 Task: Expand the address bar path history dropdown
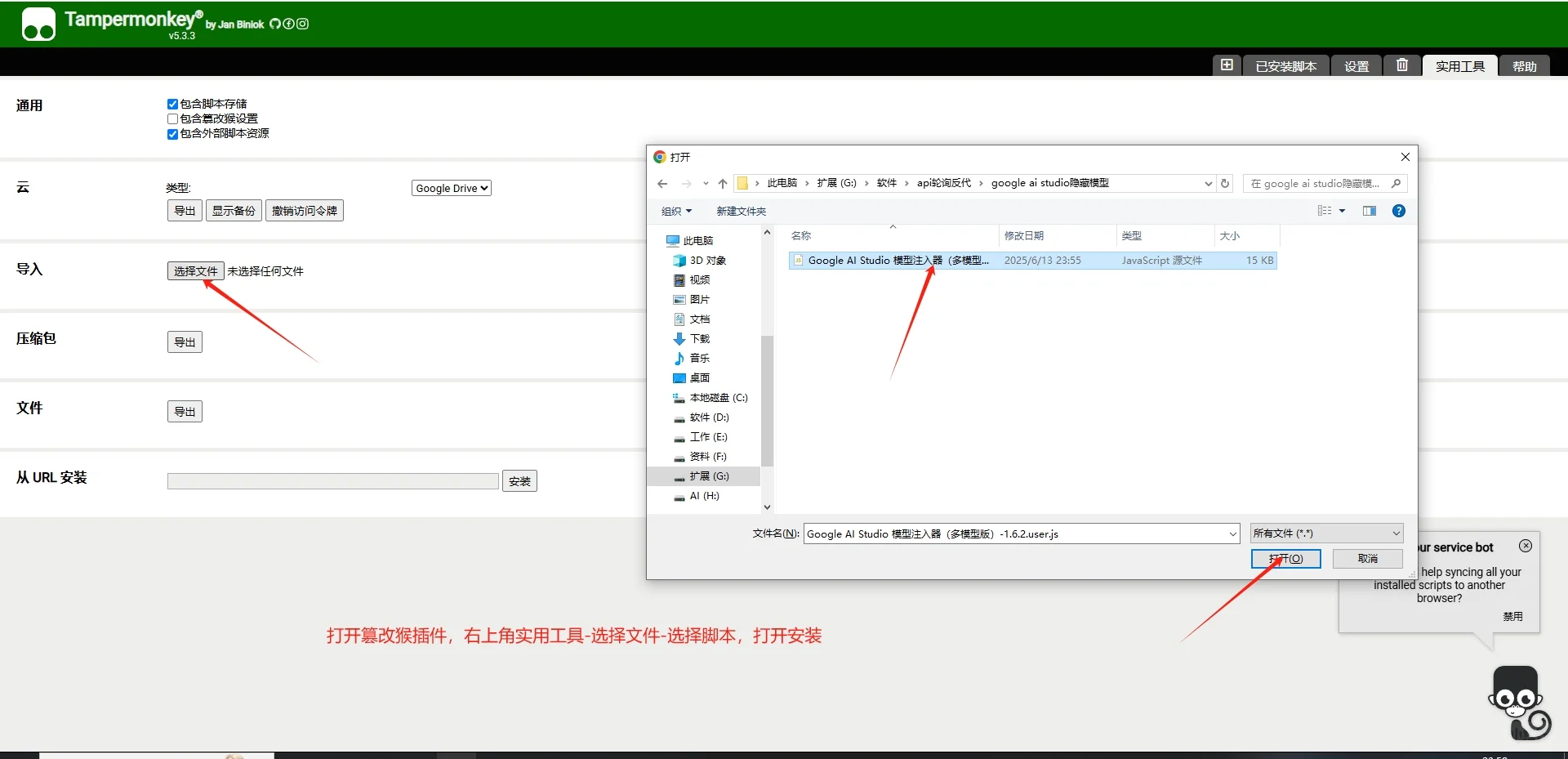pos(1209,184)
